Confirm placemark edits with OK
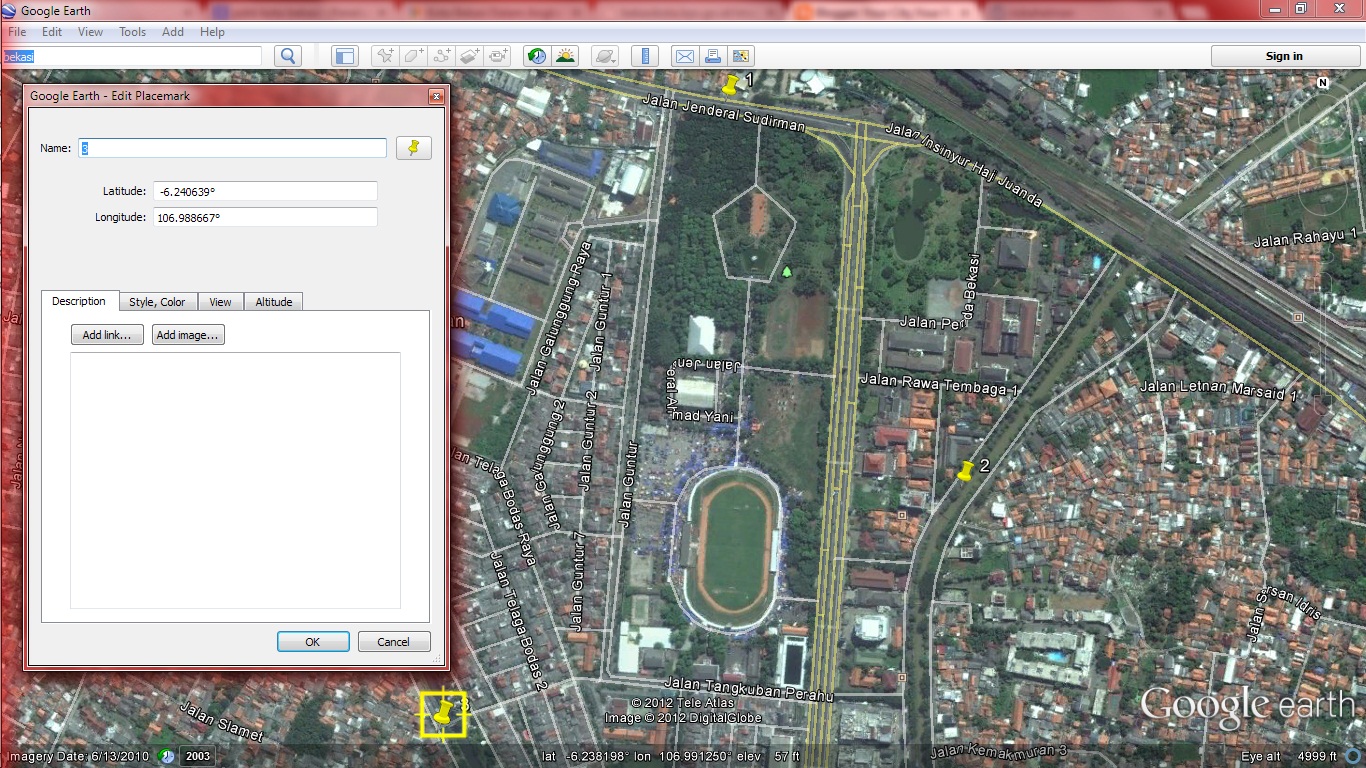 point(312,641)
